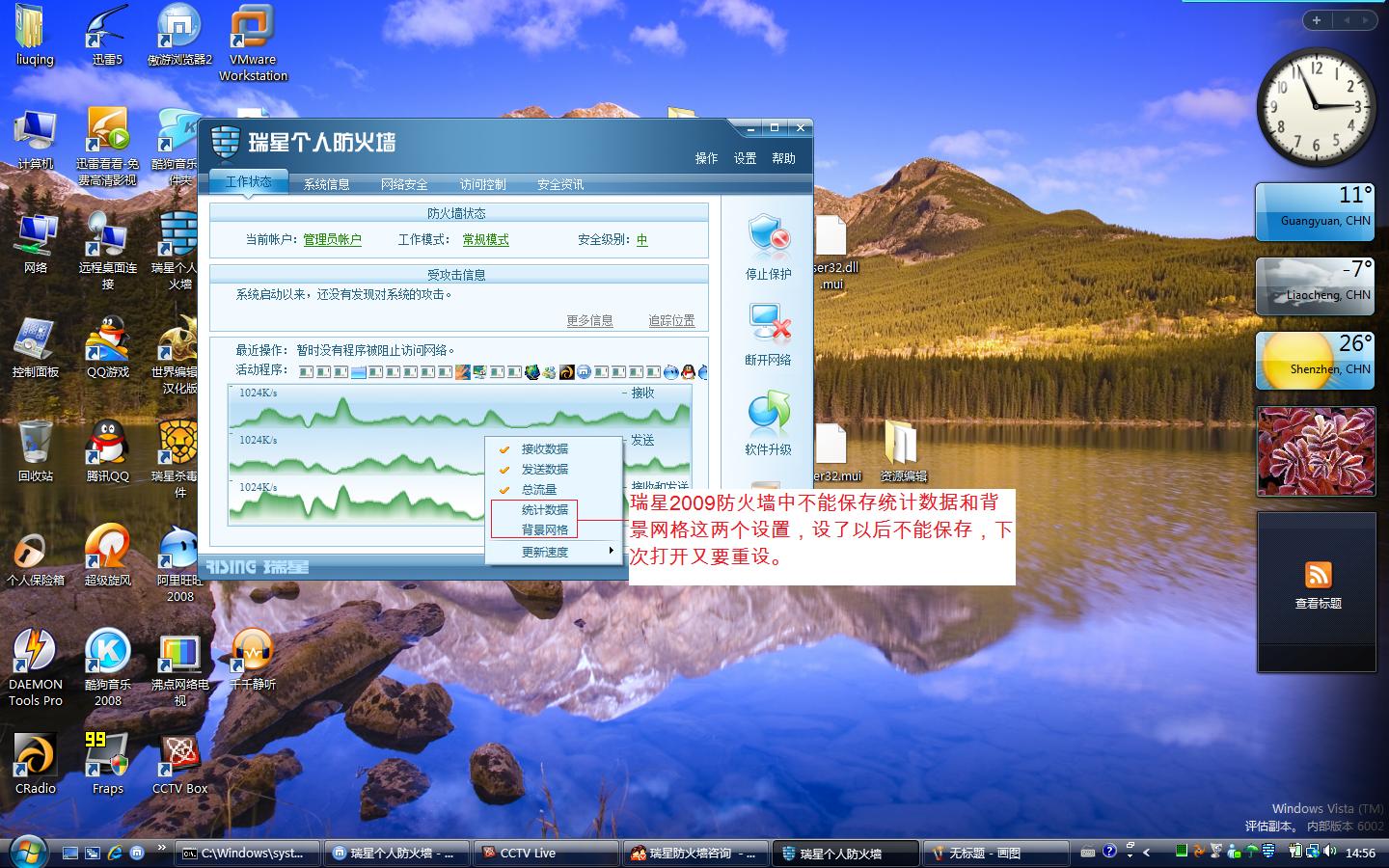Click the globe icon in active programs row
The height and width of the screenshot is (868, 1389).
[x=532, y=372]
